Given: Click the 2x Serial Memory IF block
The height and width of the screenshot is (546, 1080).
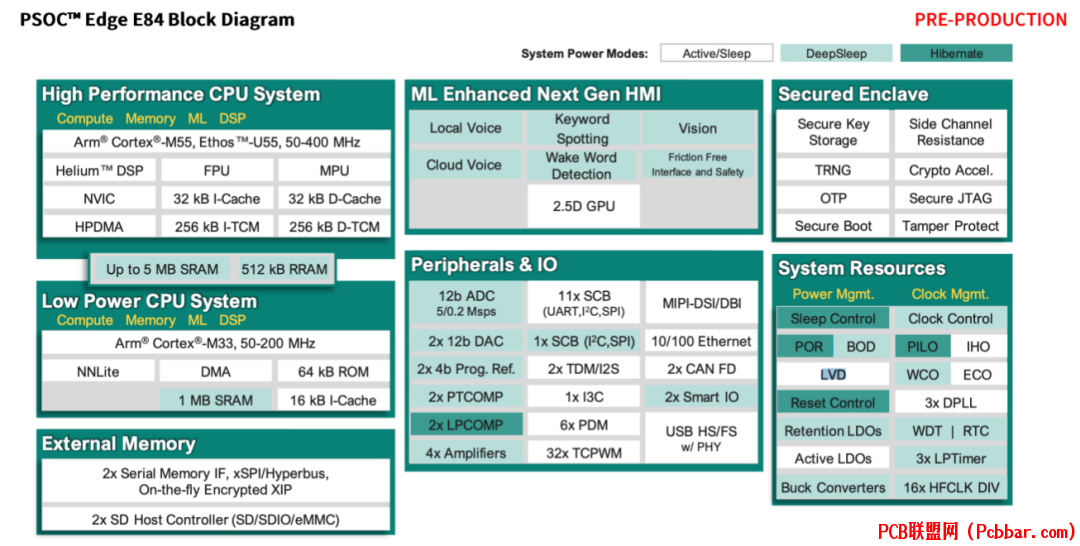Looking at the screenshot, I should (x=216, y=482).
